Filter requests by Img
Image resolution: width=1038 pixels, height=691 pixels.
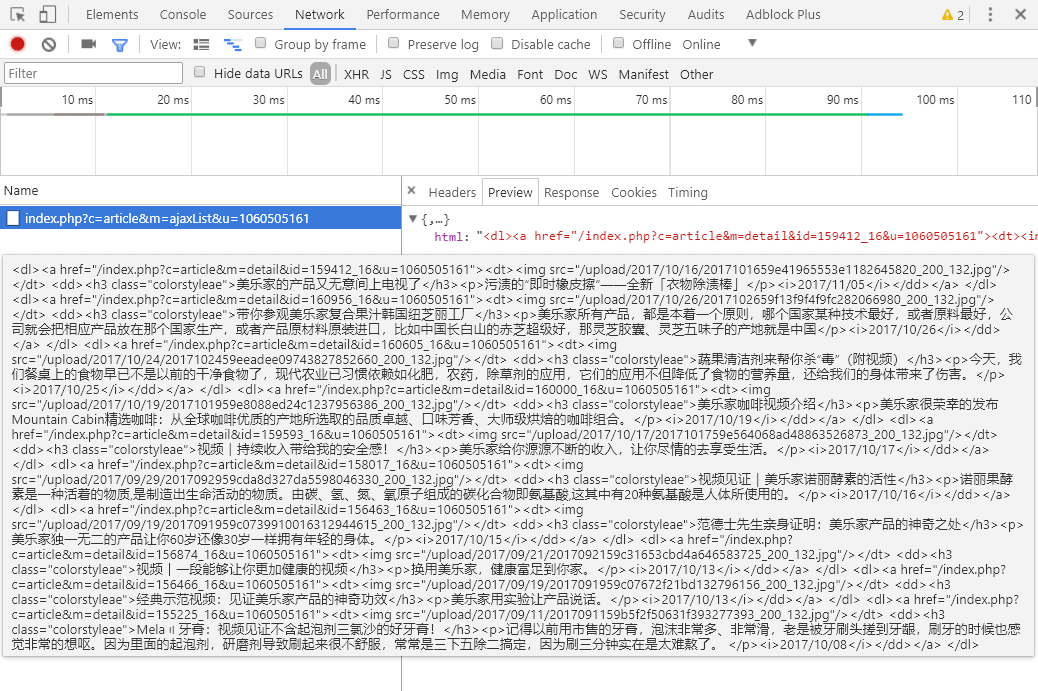click(x=447, y=74)
